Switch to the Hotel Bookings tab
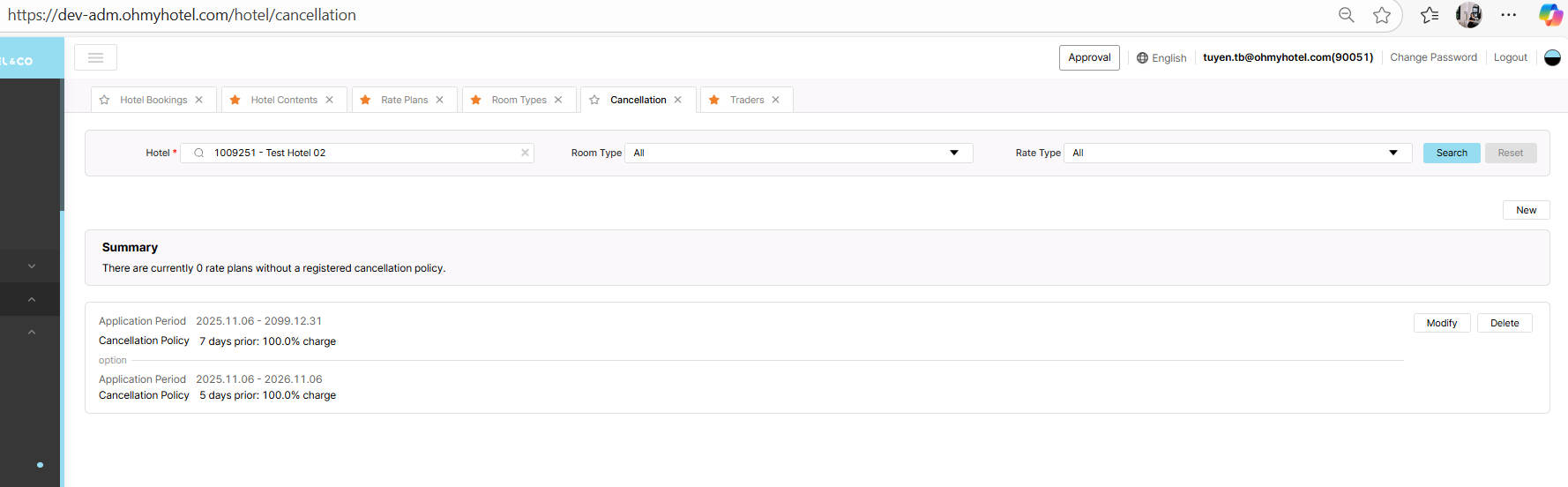This screenshot has width=1568, height=487. (x=153, y=100)
